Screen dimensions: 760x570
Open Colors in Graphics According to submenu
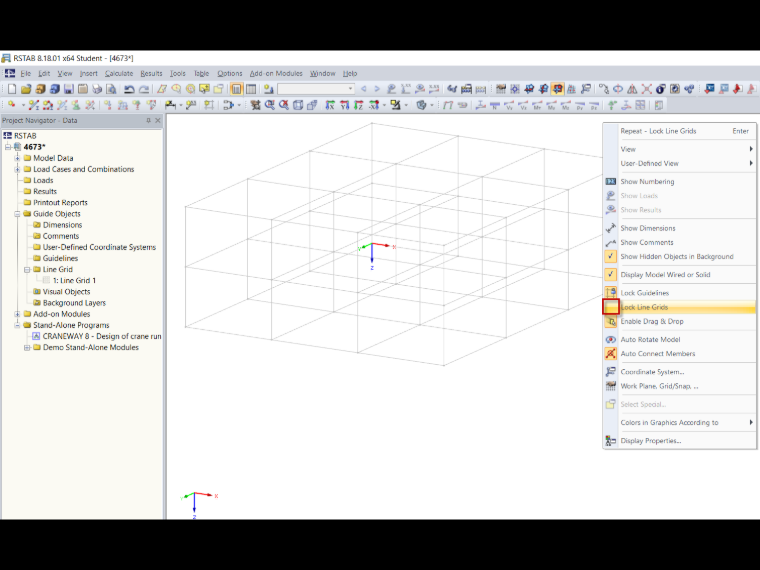click(x=680, y=422)
